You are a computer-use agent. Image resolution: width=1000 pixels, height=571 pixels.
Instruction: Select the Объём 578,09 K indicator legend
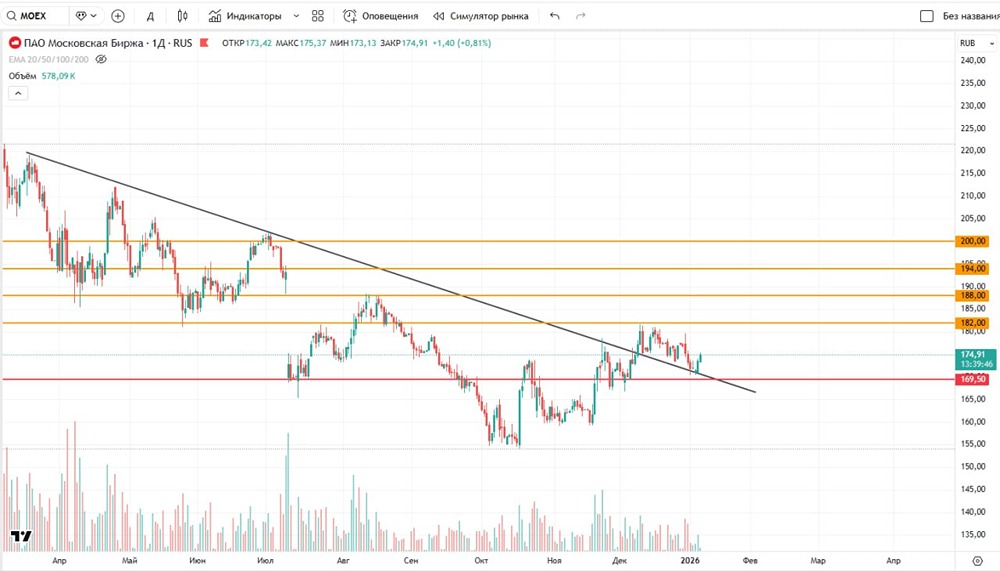41,76
